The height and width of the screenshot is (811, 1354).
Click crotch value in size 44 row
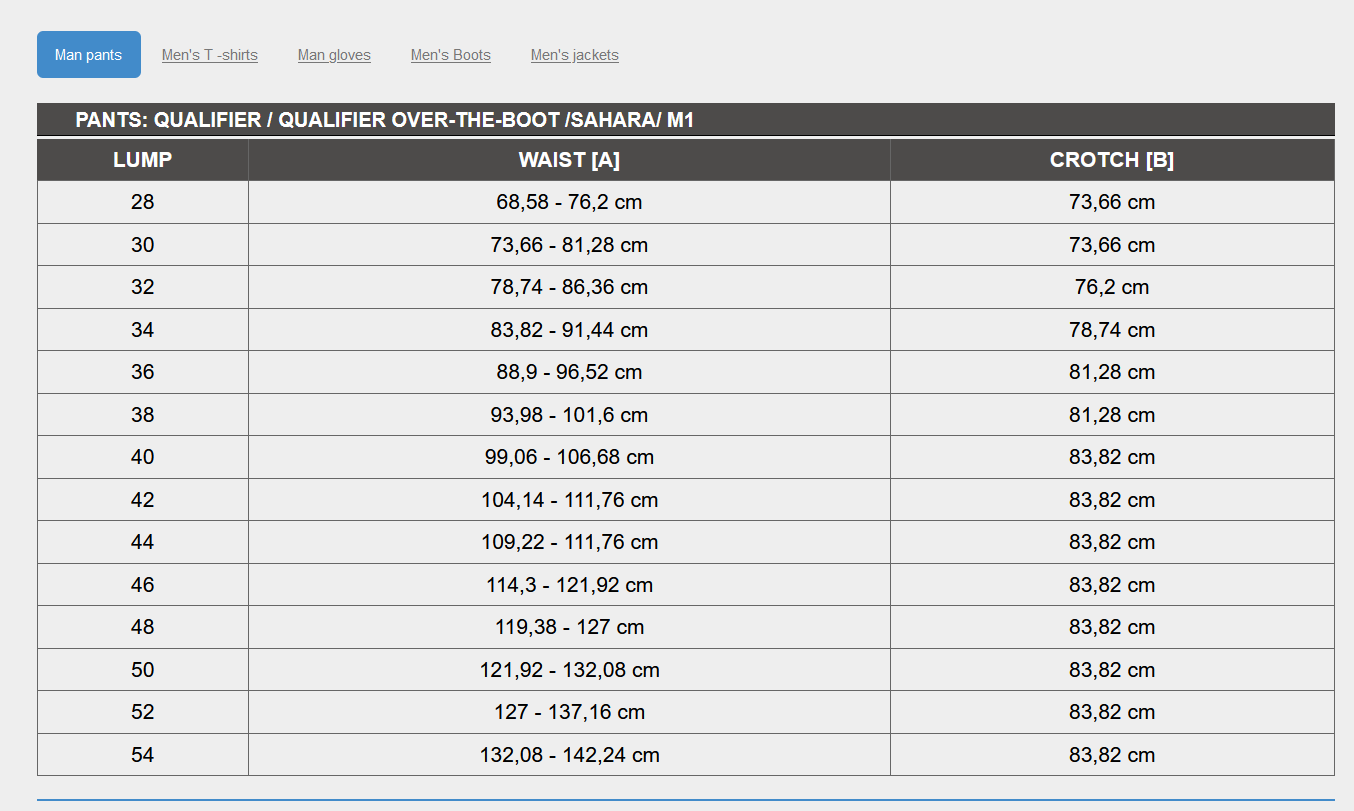(1112, 542)
